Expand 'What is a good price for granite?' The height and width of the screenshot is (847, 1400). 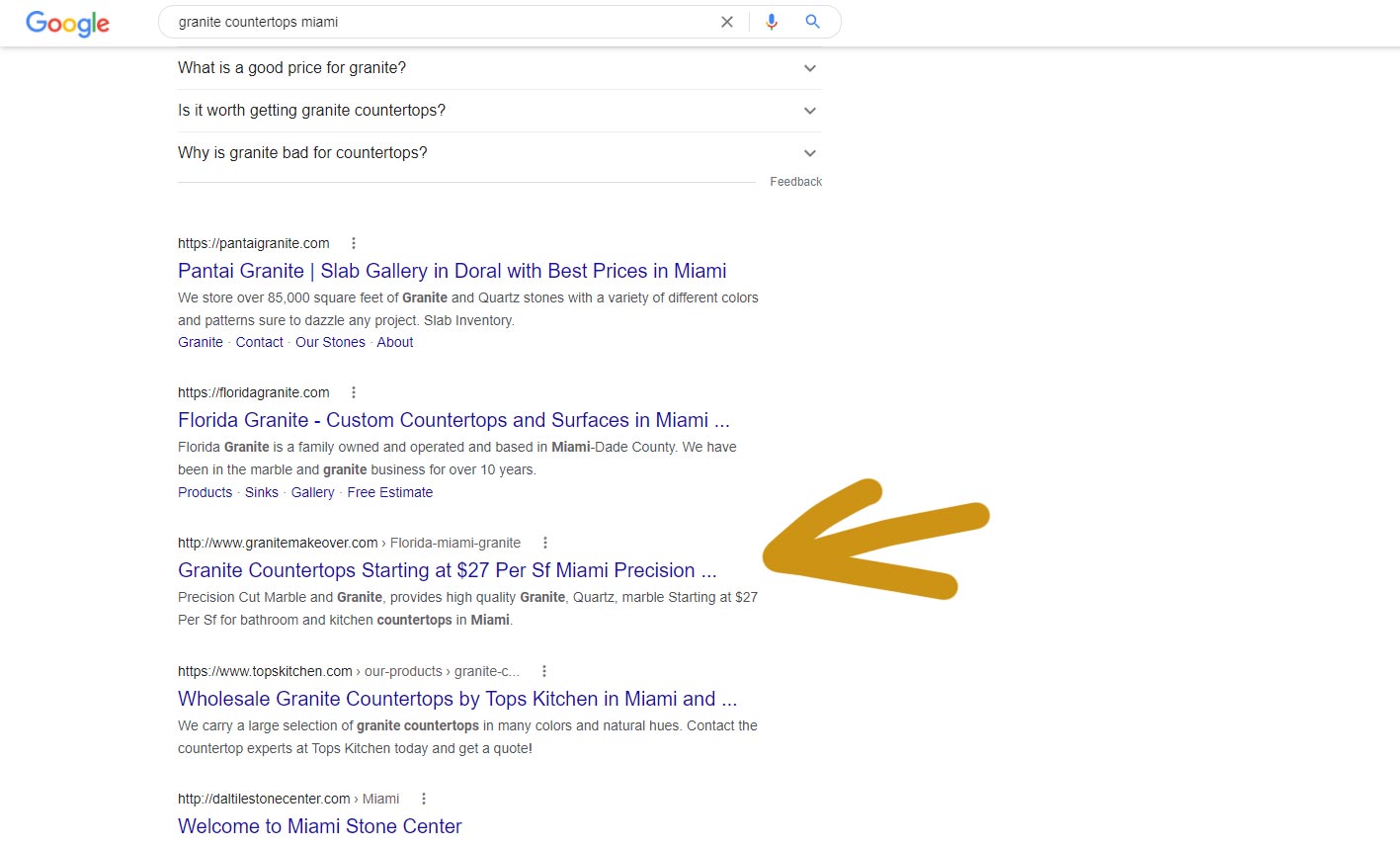pyautogui.click(x=499, y=68)
